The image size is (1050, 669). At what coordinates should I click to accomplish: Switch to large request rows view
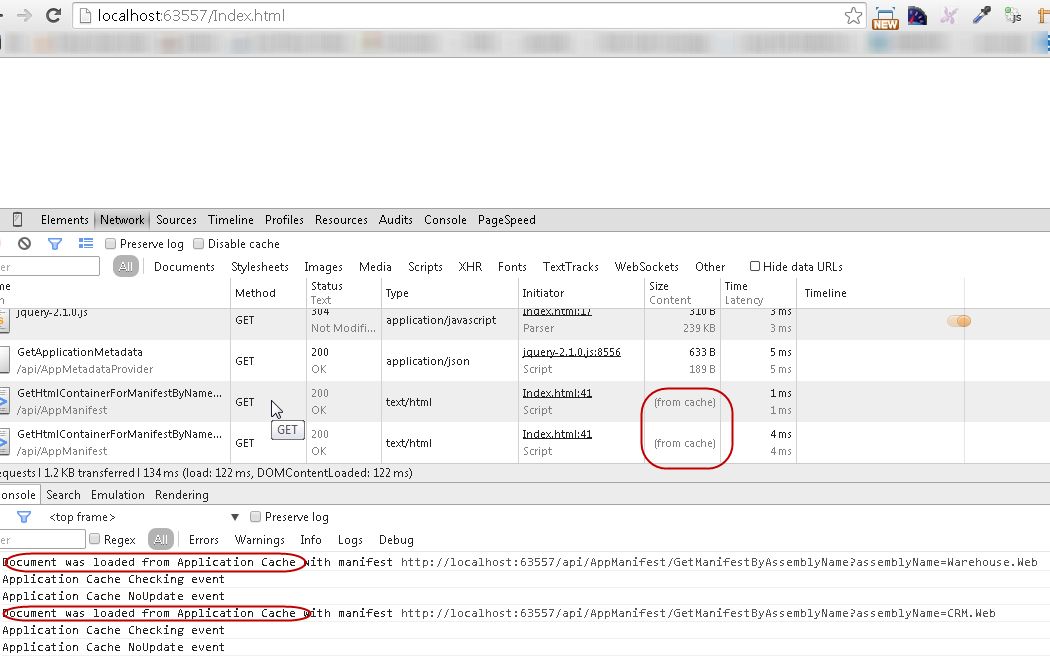click(x=86, y=244)
